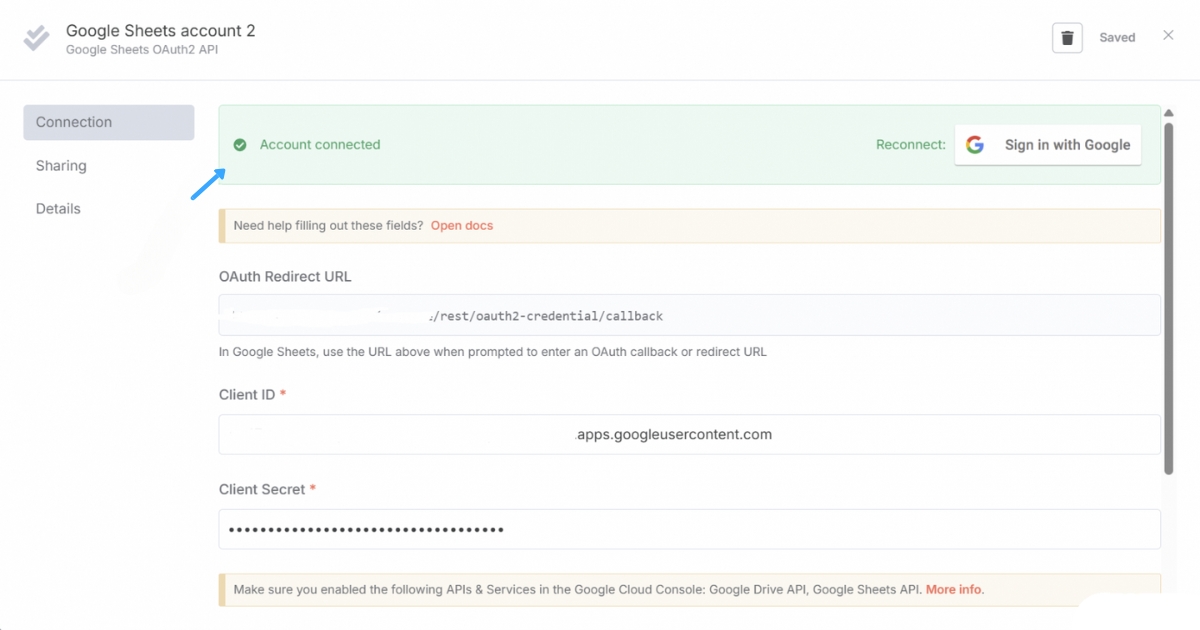
Task: Click the Saved status label
Action: [x=1117, y=37]
